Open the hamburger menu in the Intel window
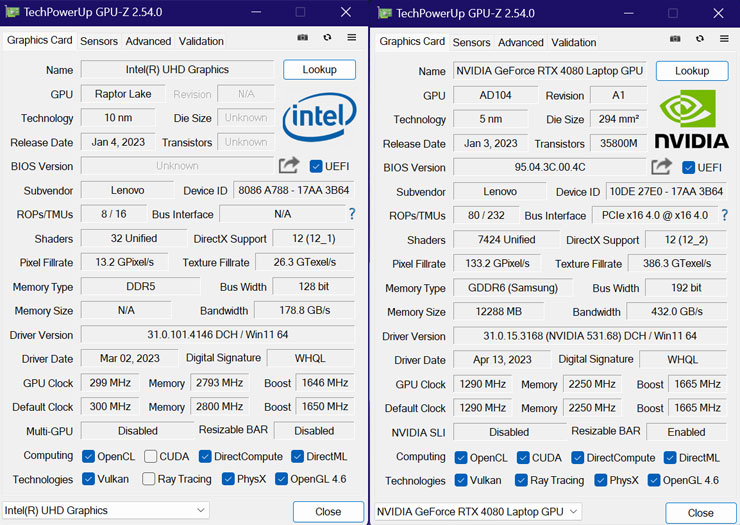 click(x=351, y=38)
